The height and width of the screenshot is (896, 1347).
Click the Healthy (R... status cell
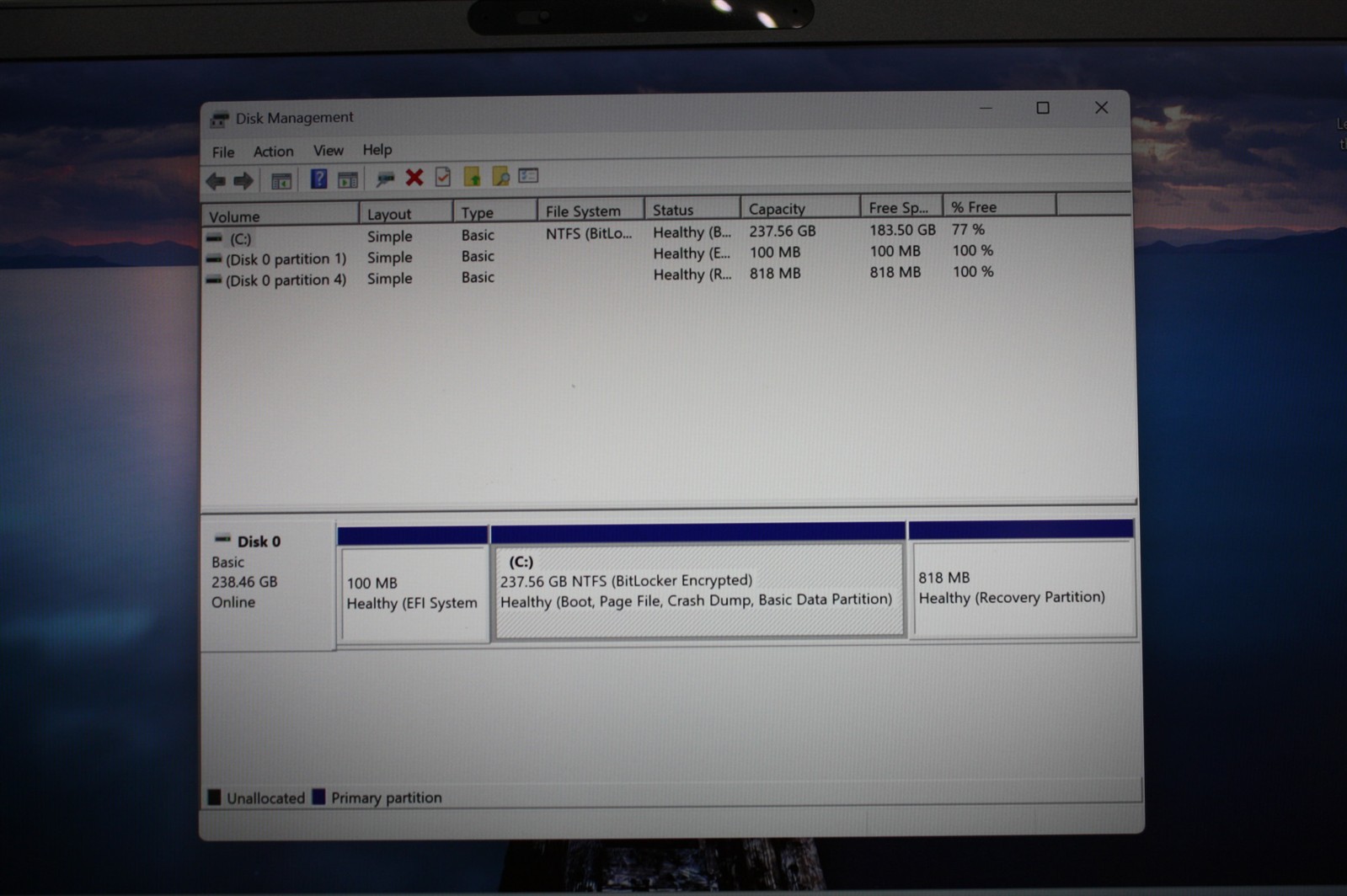coord(692,274)
